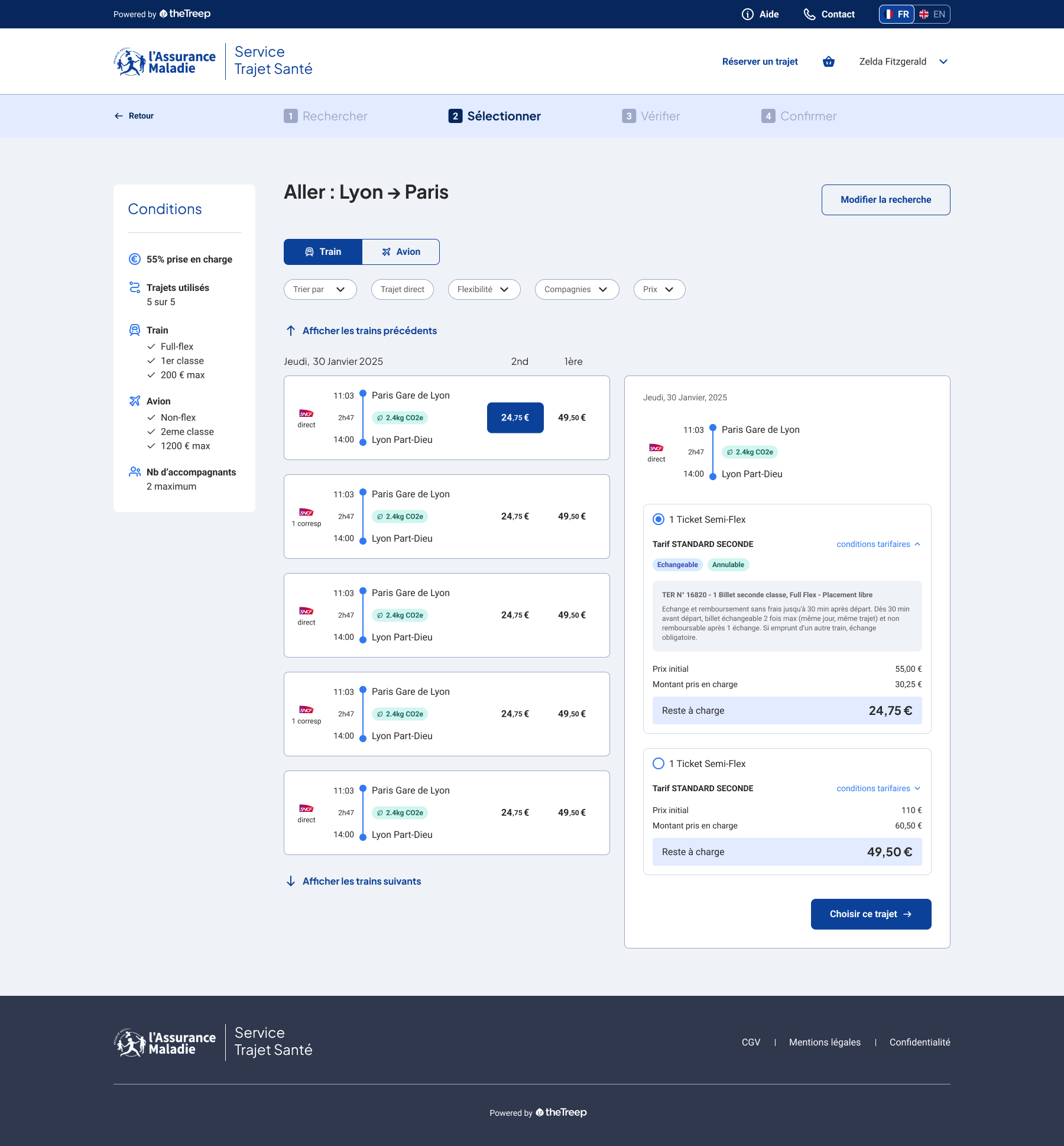
Task: Toggle the Trajet direct filter
Action: pyautogui.click(x=403, y=289)
